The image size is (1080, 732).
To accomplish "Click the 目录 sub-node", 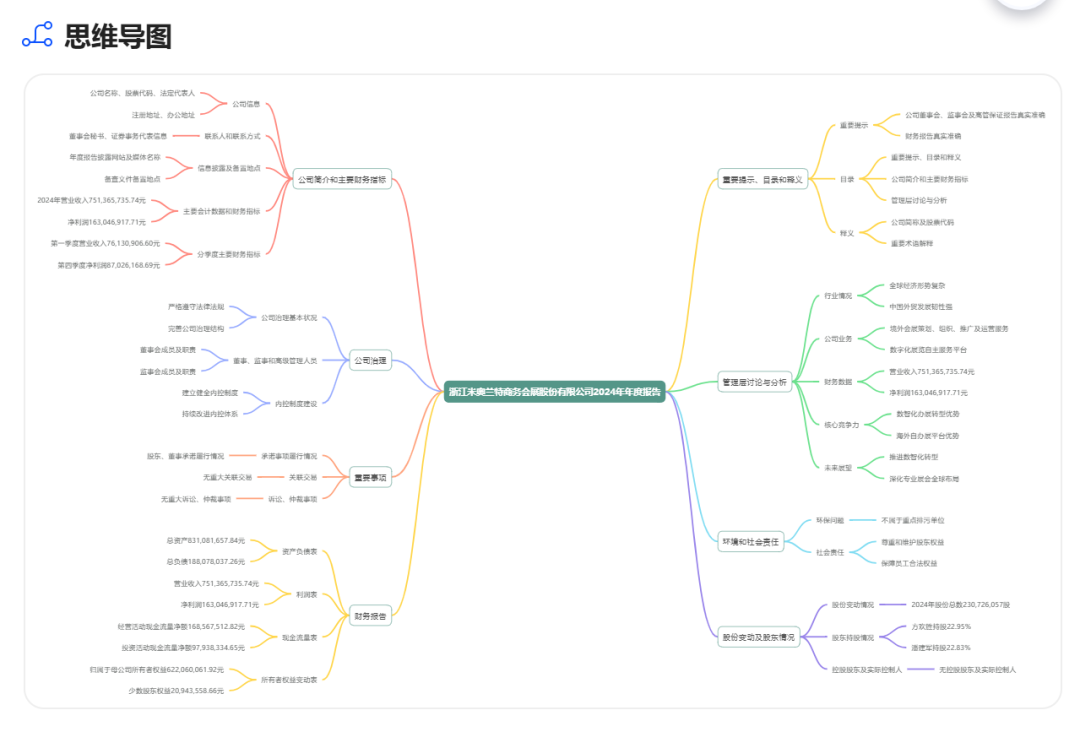I will click(847, 179).
